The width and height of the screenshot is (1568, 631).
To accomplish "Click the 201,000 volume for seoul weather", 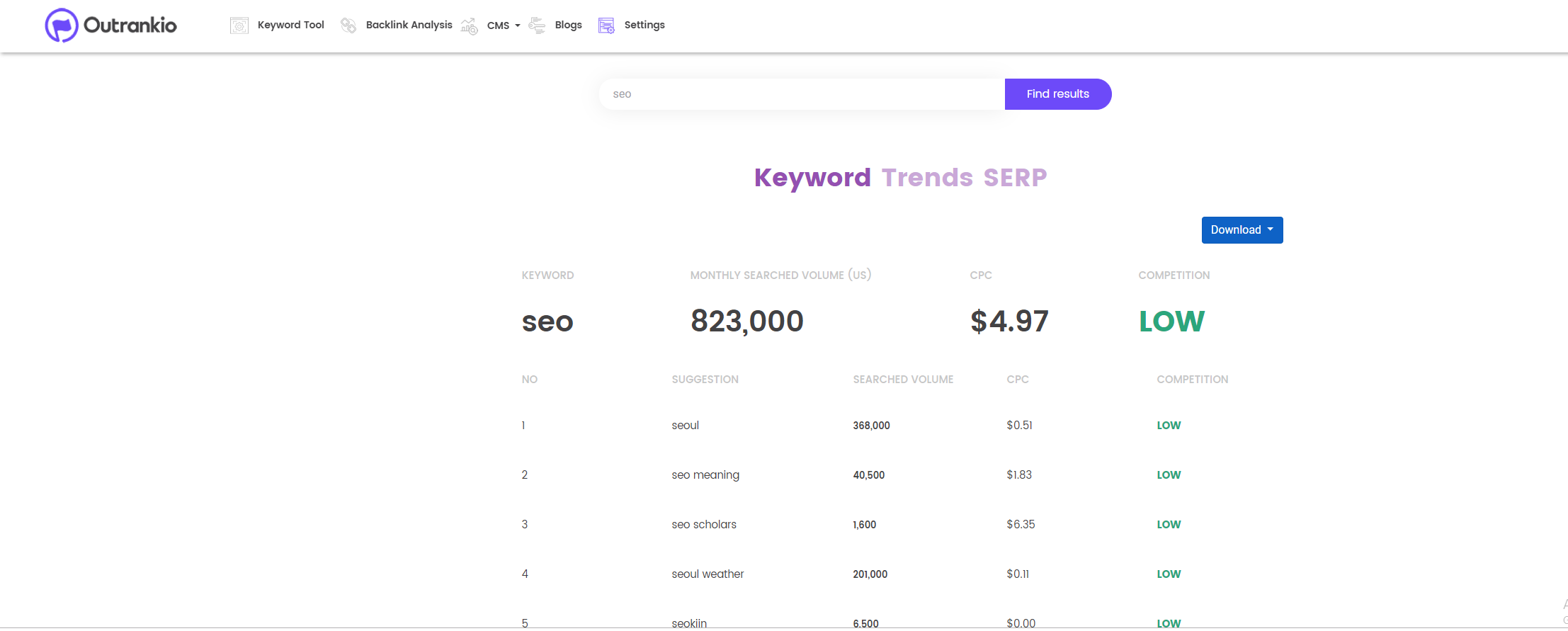I will tap(870, 574).
